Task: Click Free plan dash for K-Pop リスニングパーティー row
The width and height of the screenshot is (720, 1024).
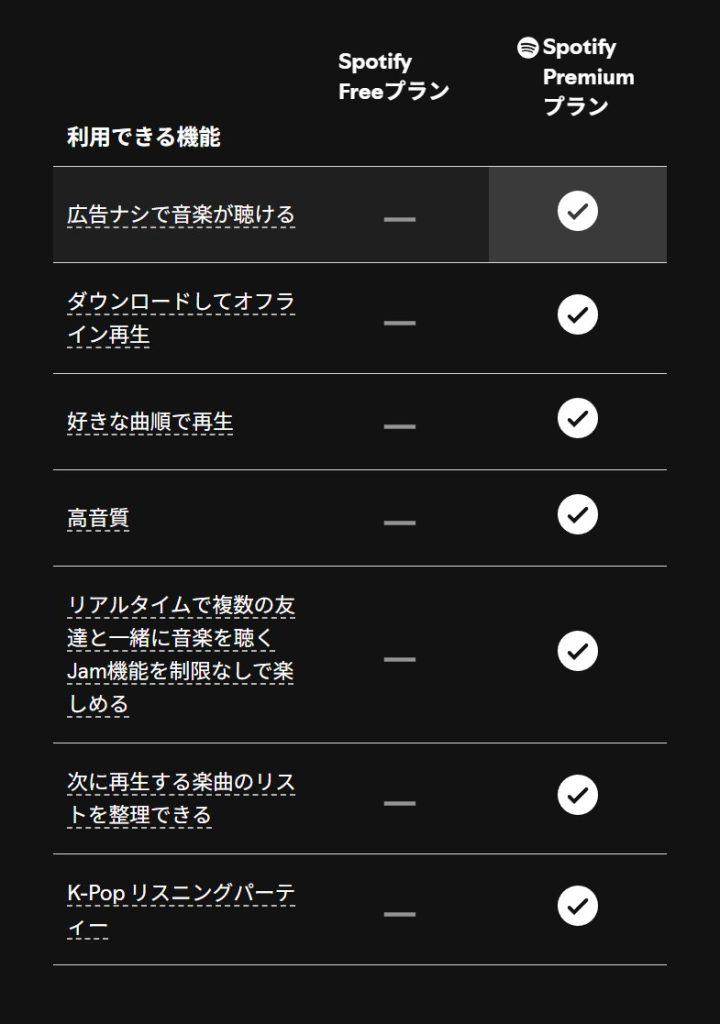Action: [400, 914]
